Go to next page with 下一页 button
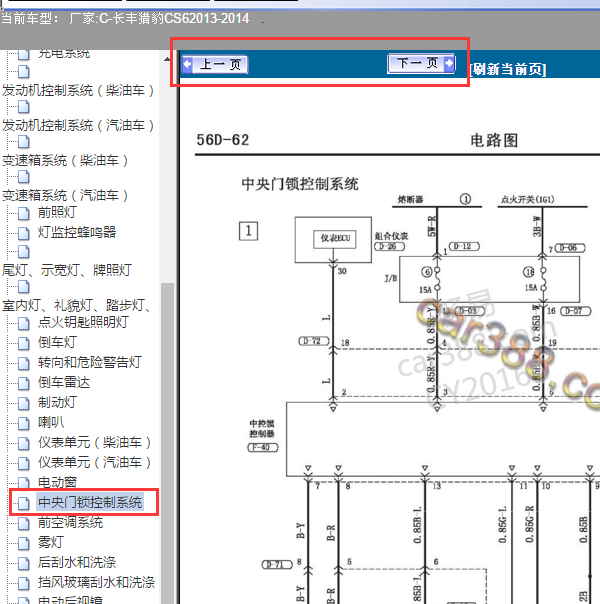Screen dimensions: 600x604 click(x=422, y=63)
